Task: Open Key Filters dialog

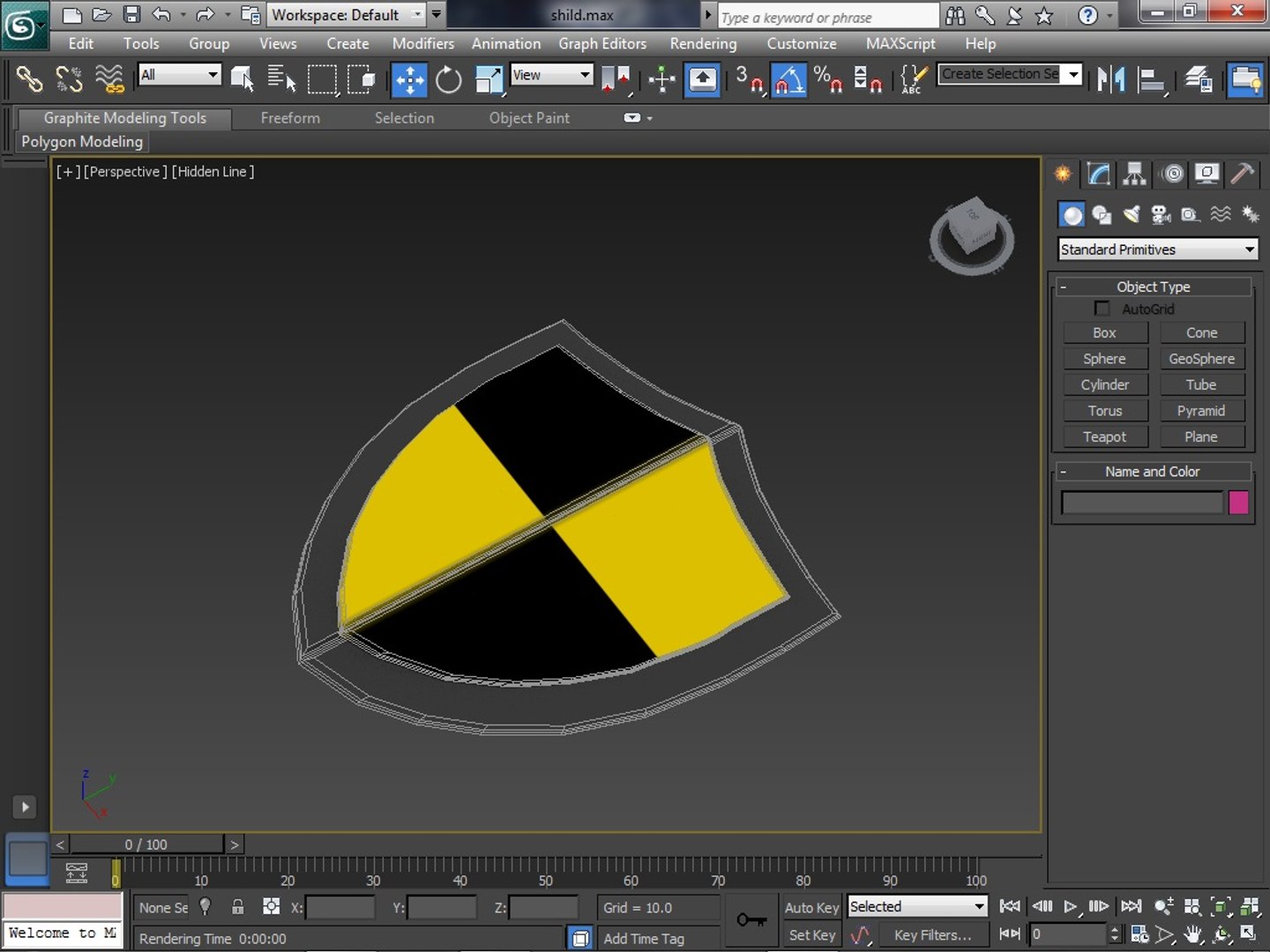Action: pos(932,935)
